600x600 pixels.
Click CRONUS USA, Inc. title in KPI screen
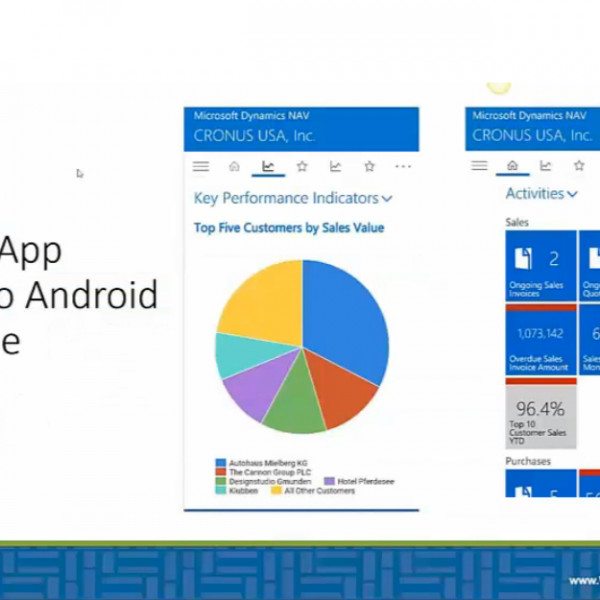(254, 135)
